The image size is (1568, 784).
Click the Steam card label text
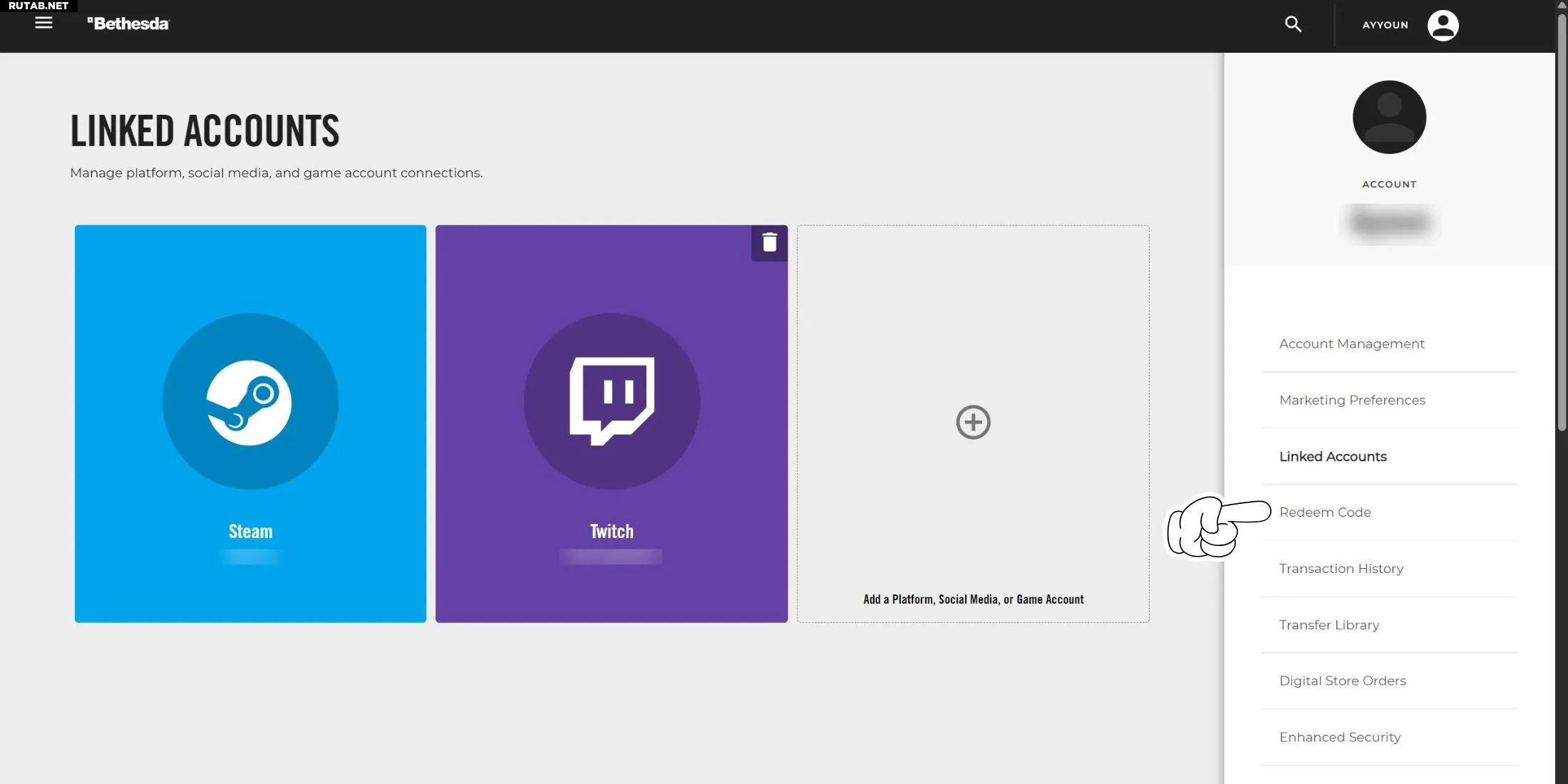[250, 532]
